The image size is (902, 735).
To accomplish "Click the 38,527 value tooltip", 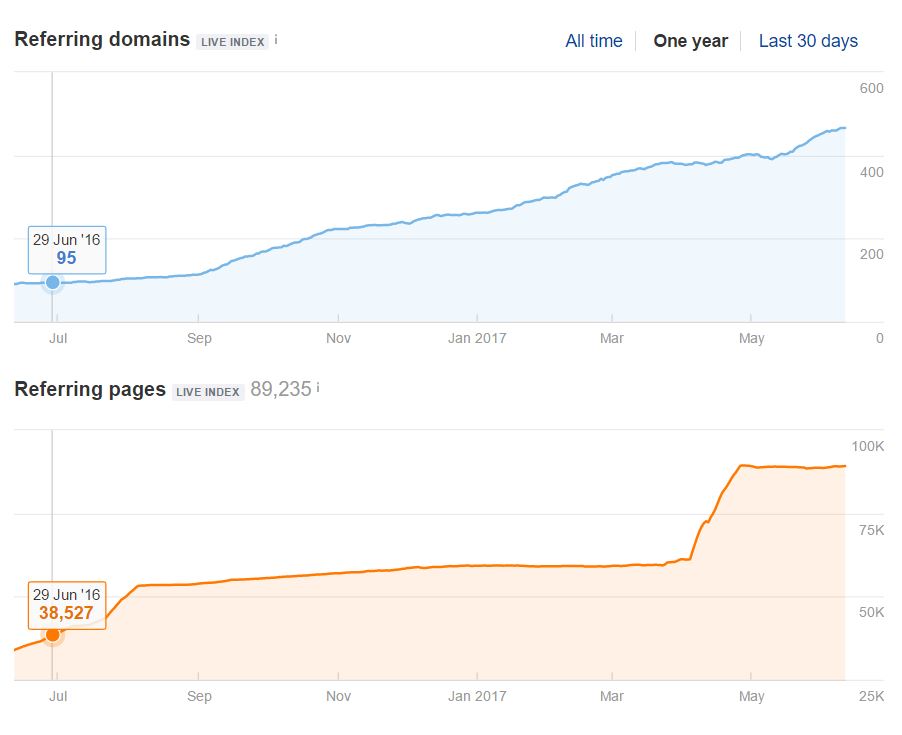I will point(67,605).
